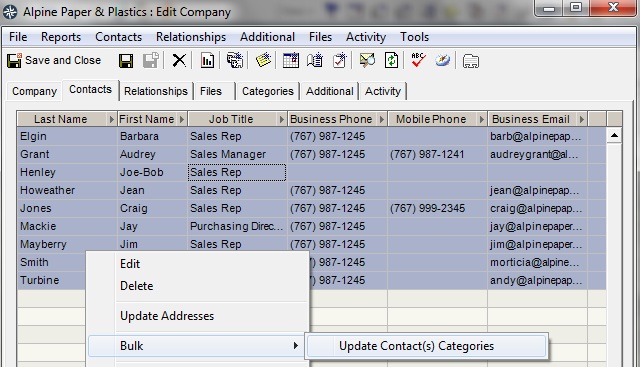Click the Sales Manager job title cell

coord(237,154)
